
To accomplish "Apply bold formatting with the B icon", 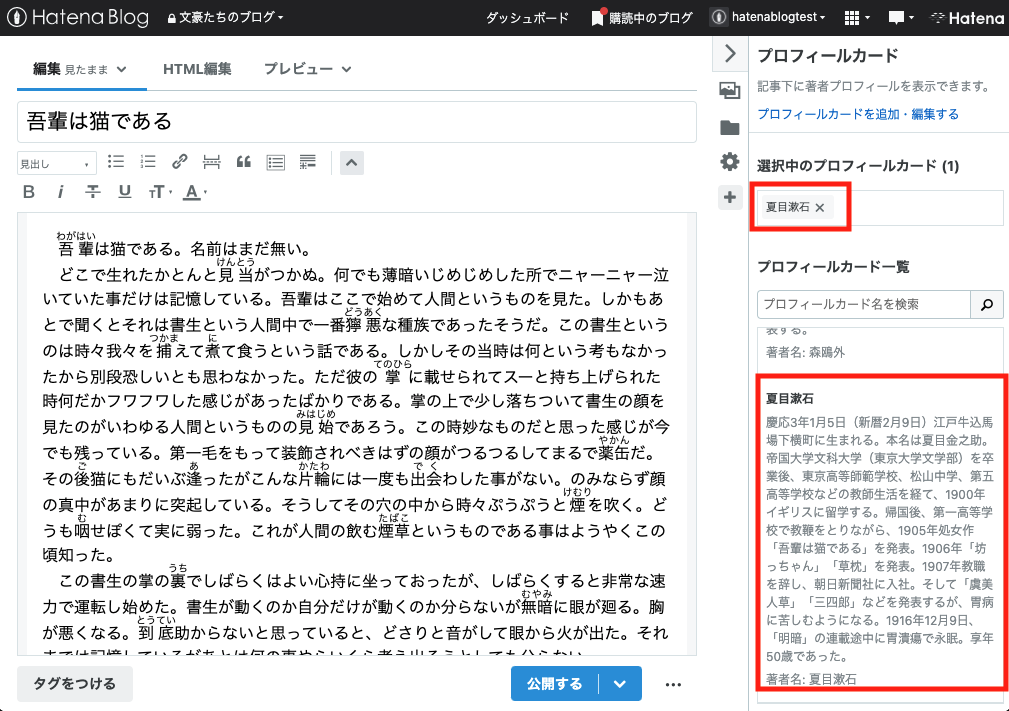I will pyautogui.click(x=28, y=192).
